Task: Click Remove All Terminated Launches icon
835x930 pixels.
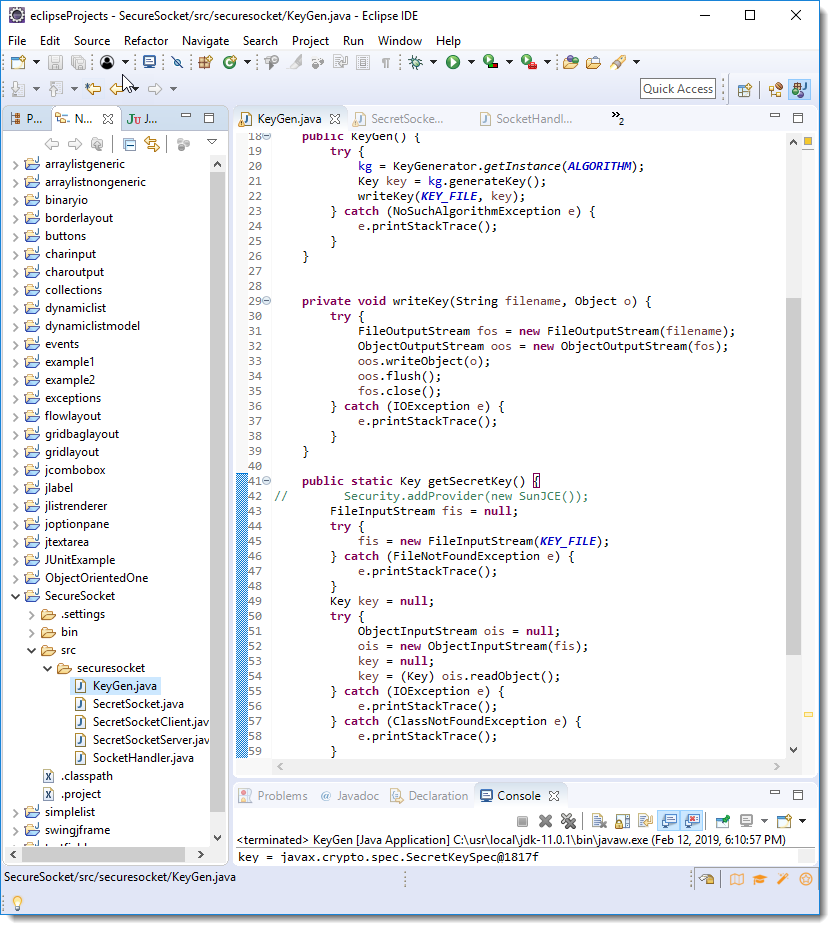Action: [x=568, y=821]
